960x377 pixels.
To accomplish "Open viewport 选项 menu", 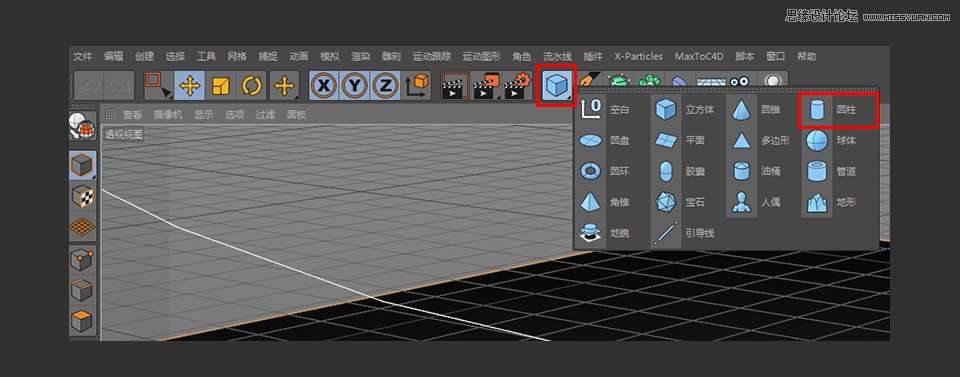I will (234, 114).
